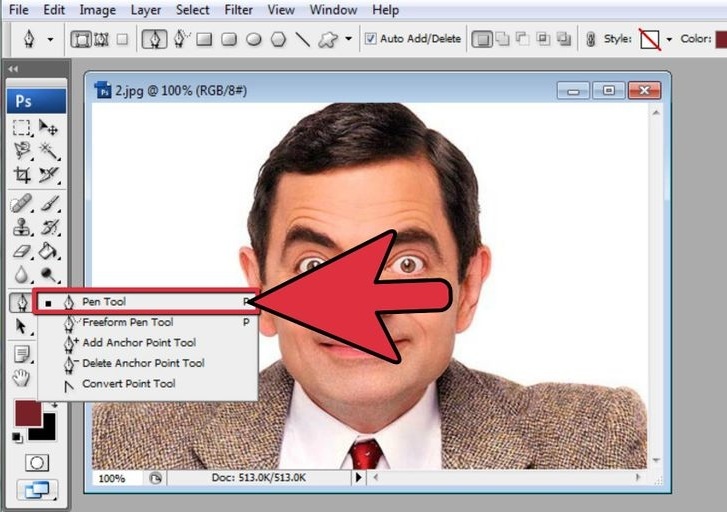Select the Rectangular Marquee tool
The height and width of the screenshot is (512, 727).
coord(21,127)
